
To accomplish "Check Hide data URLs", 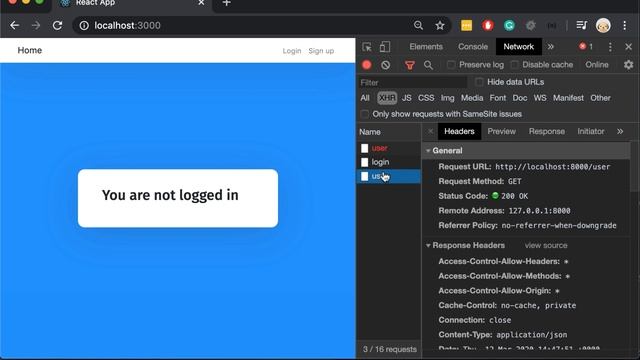I will [479, 82].
